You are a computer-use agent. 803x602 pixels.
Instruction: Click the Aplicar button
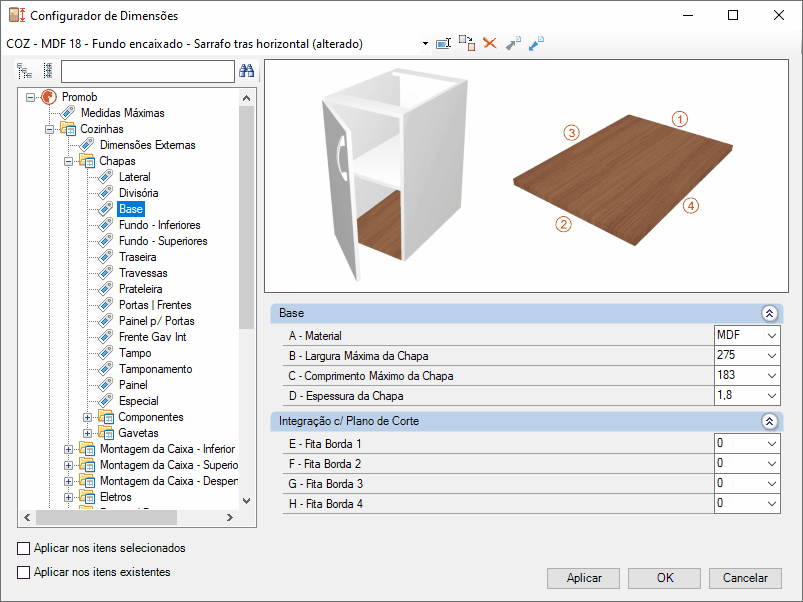pos(584,578)
